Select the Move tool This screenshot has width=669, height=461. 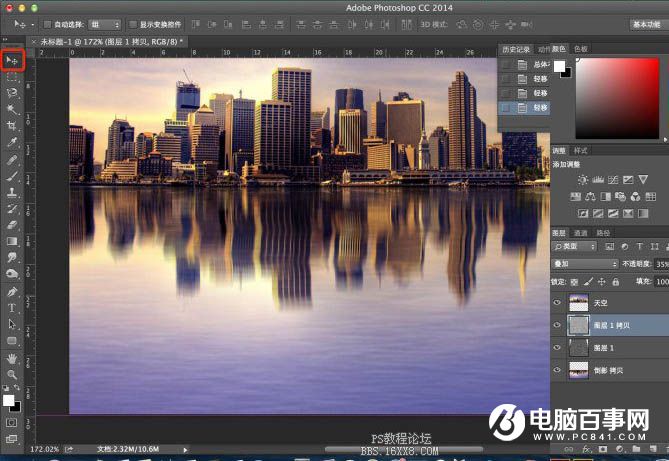coord(12,61)
